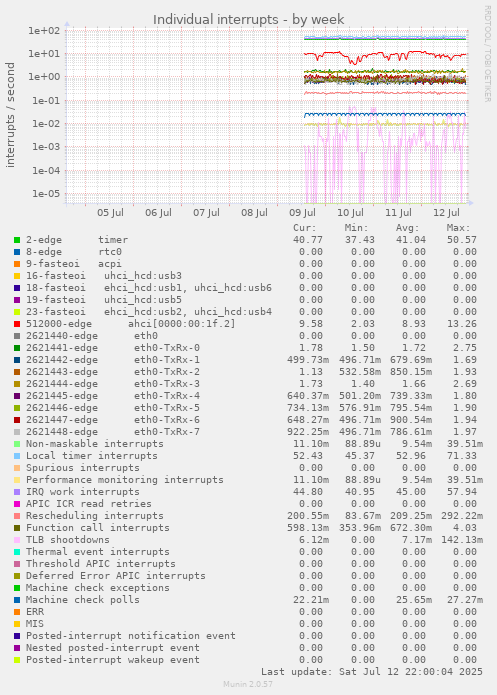
Task: Click the 1e+02 y-axis tick label
Action: 44,31
